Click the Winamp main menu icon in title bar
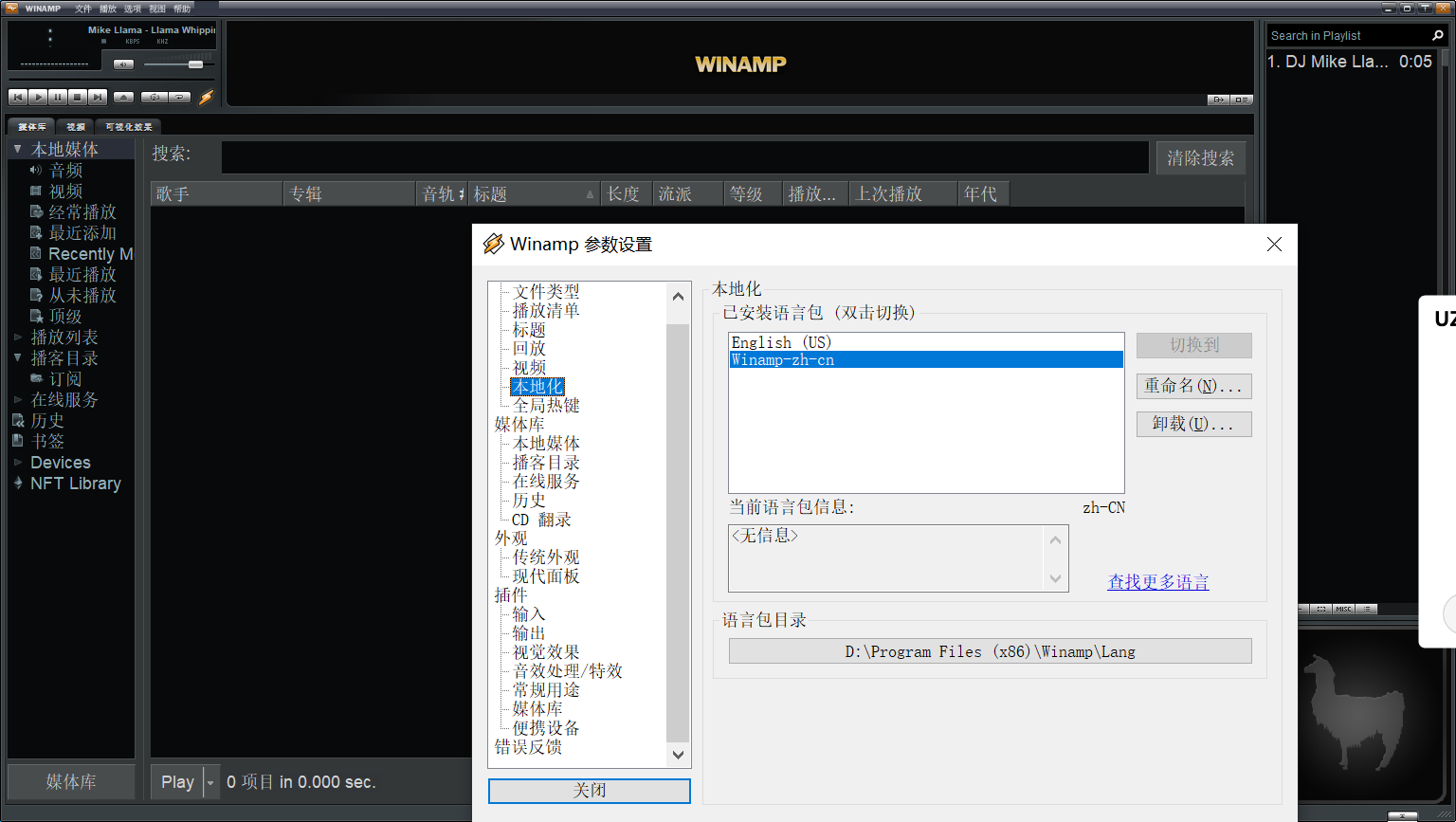The height and width of the screenshot is (822, 1456). coord(11,9)
